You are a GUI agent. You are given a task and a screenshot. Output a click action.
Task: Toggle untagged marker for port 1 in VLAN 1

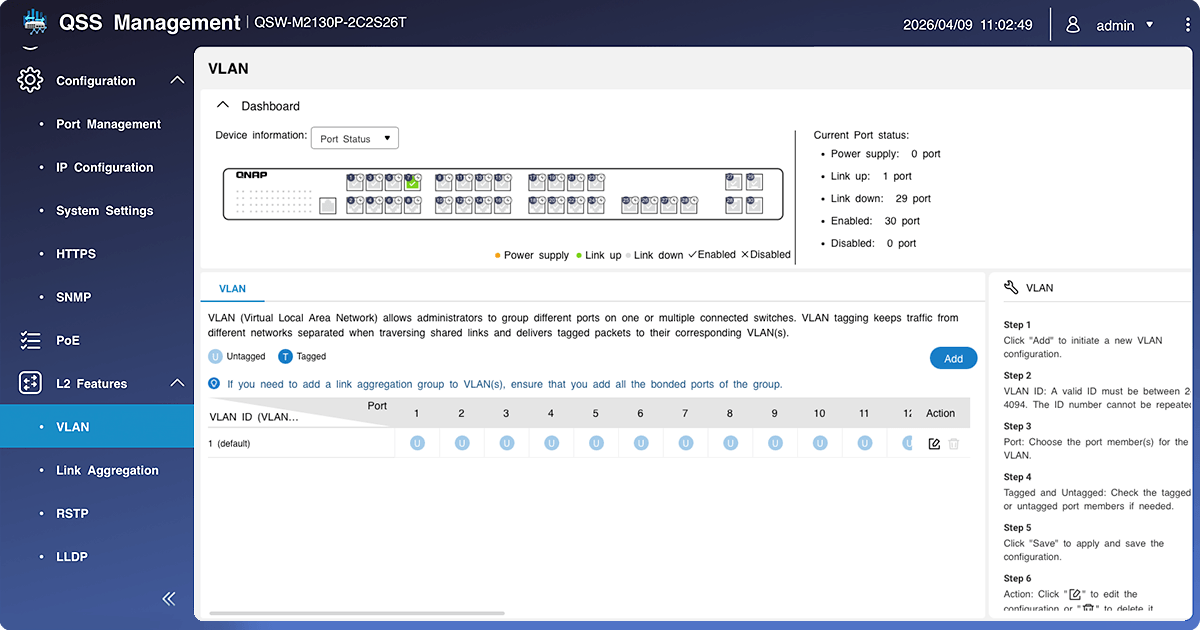tap(417, 443)
